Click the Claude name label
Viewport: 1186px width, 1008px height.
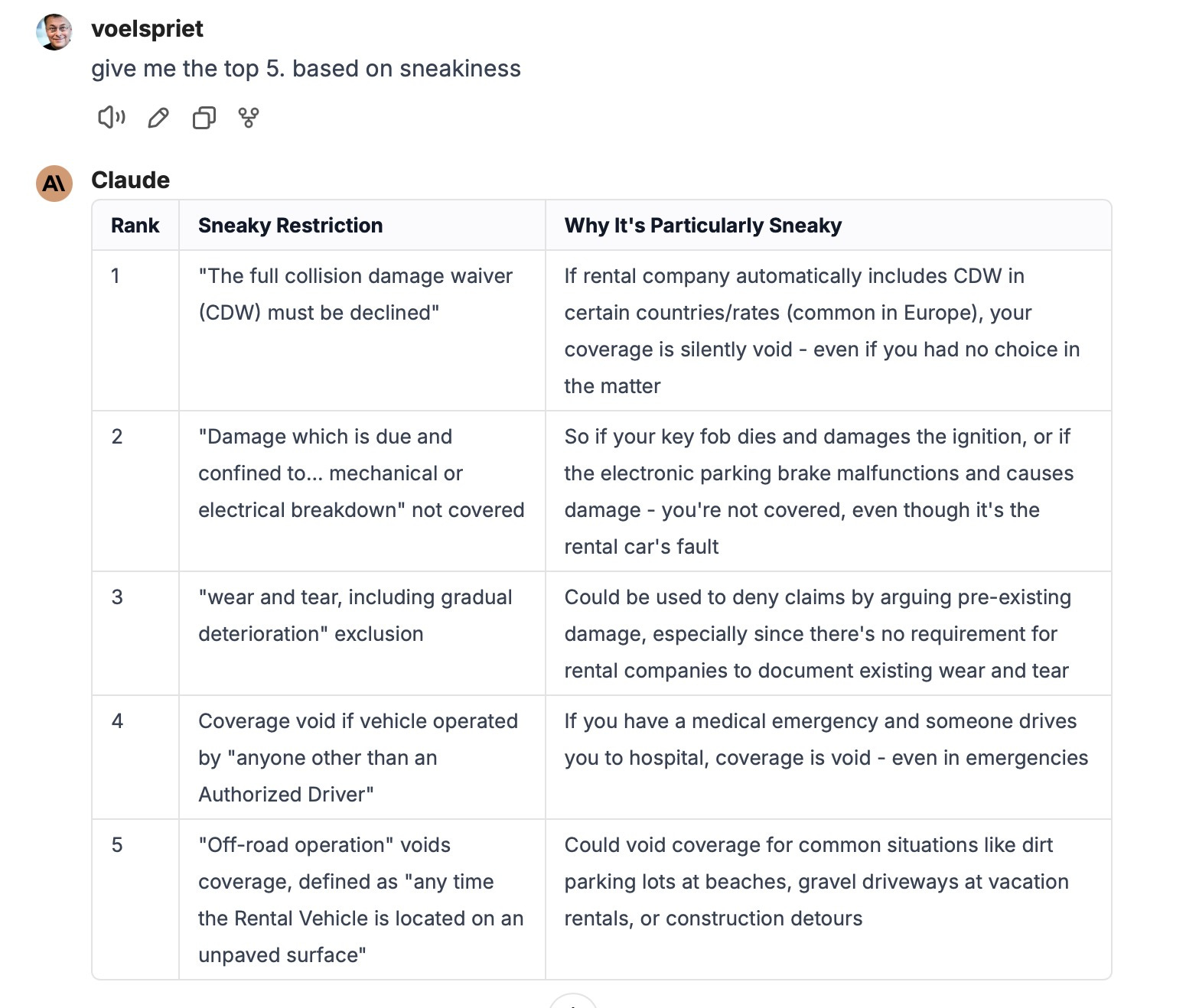click(x=131, y=180)
